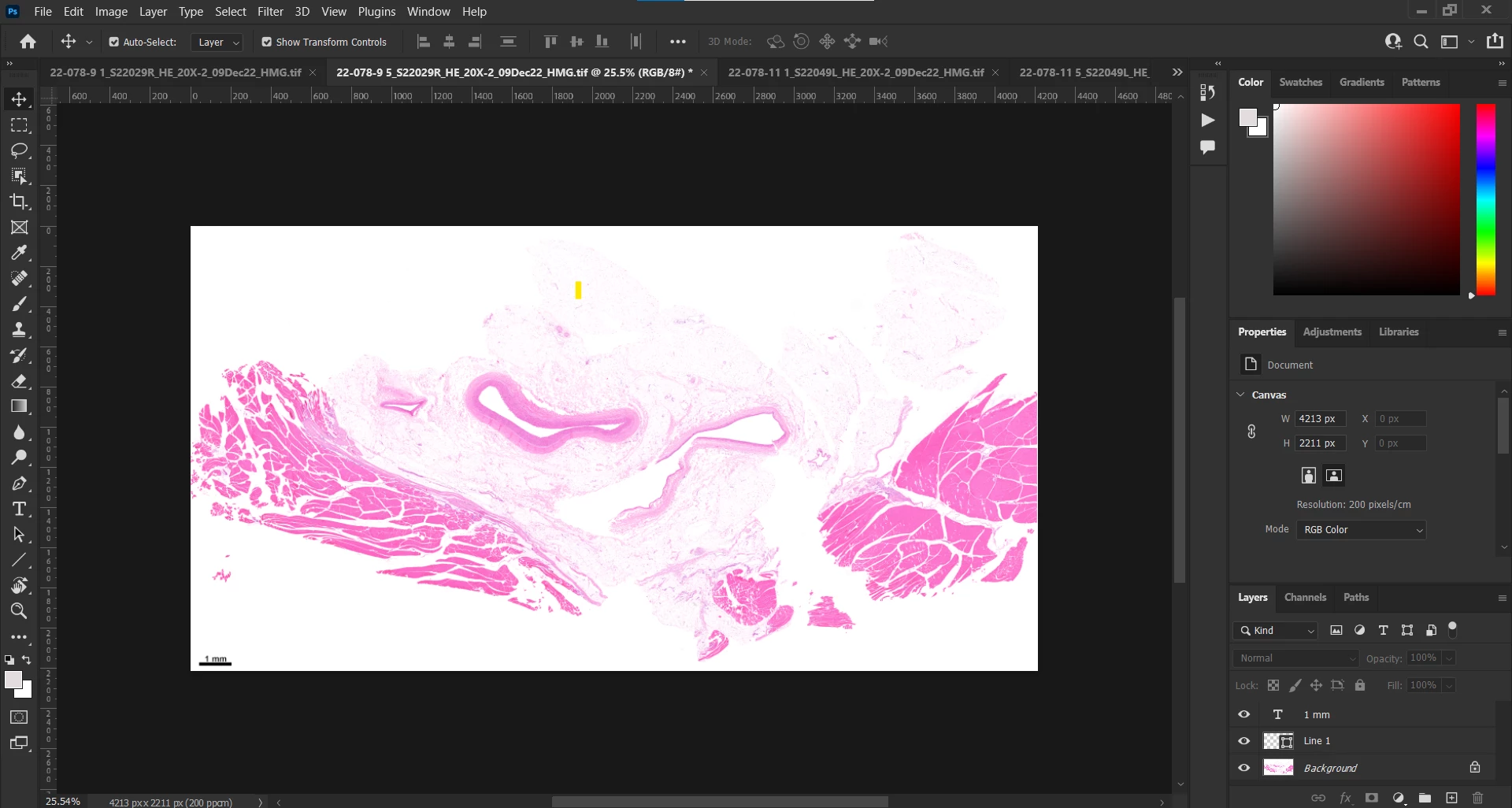
Task: Pick a color in the red color field
Action: click(x=1366, y=200)
